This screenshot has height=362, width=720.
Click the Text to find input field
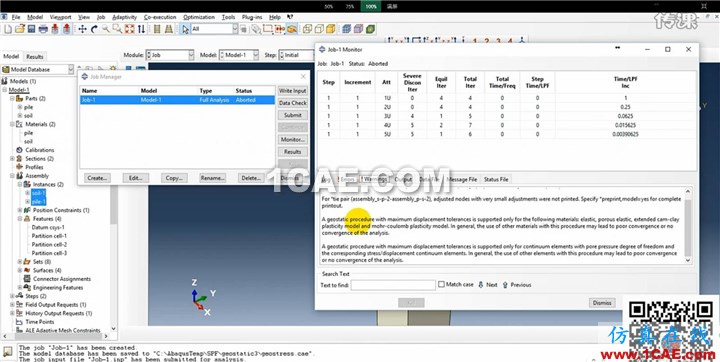point(393,285)
